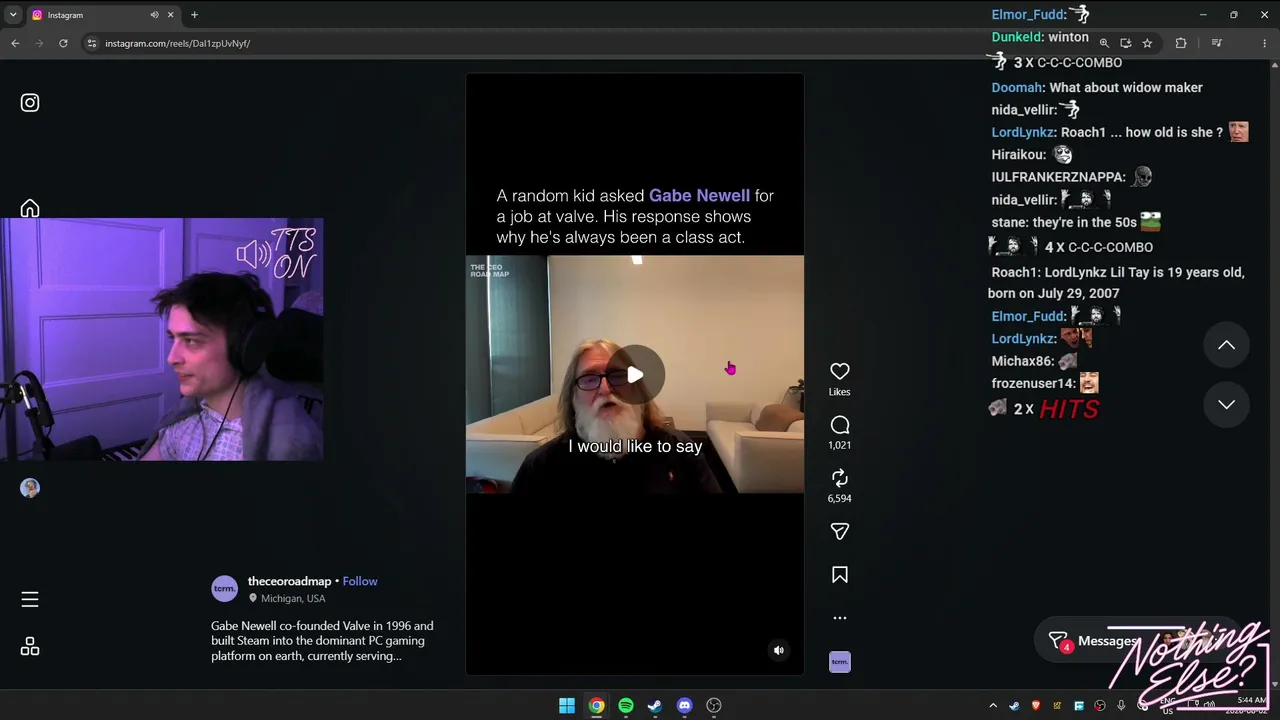Click the Instagram logo in the sidebar
The height and width of the screenshot is (720, 1280).
click(x=30, y=103)
